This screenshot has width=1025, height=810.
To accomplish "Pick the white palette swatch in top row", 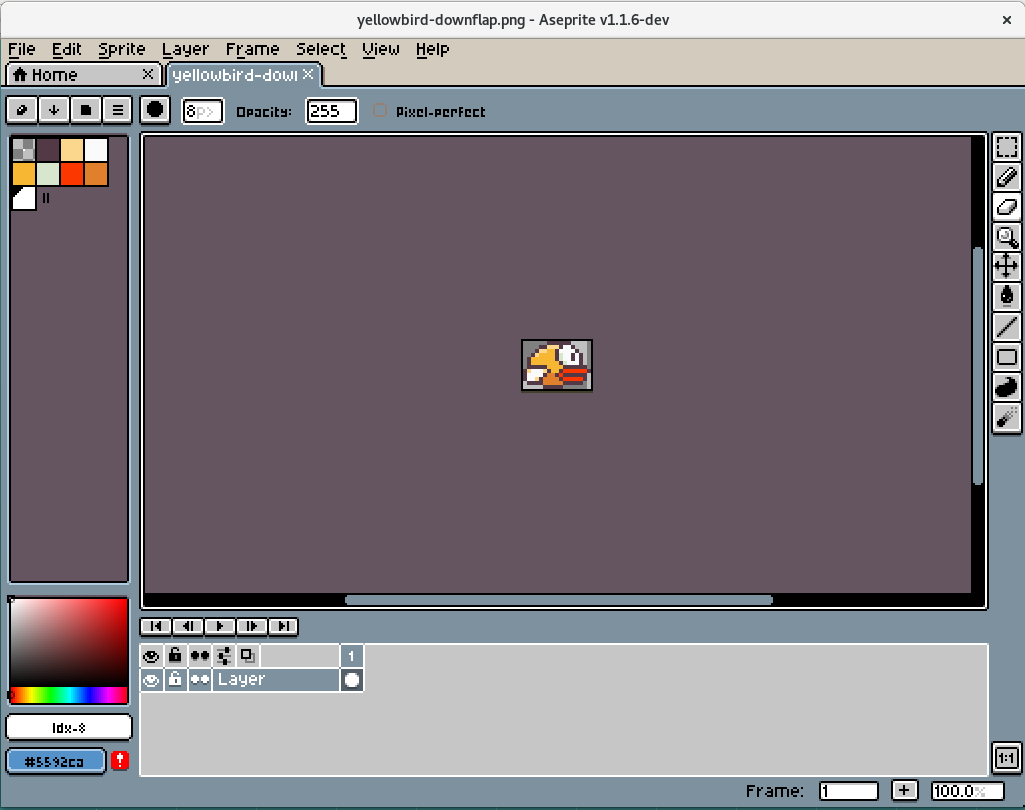I will coord(96,150).
